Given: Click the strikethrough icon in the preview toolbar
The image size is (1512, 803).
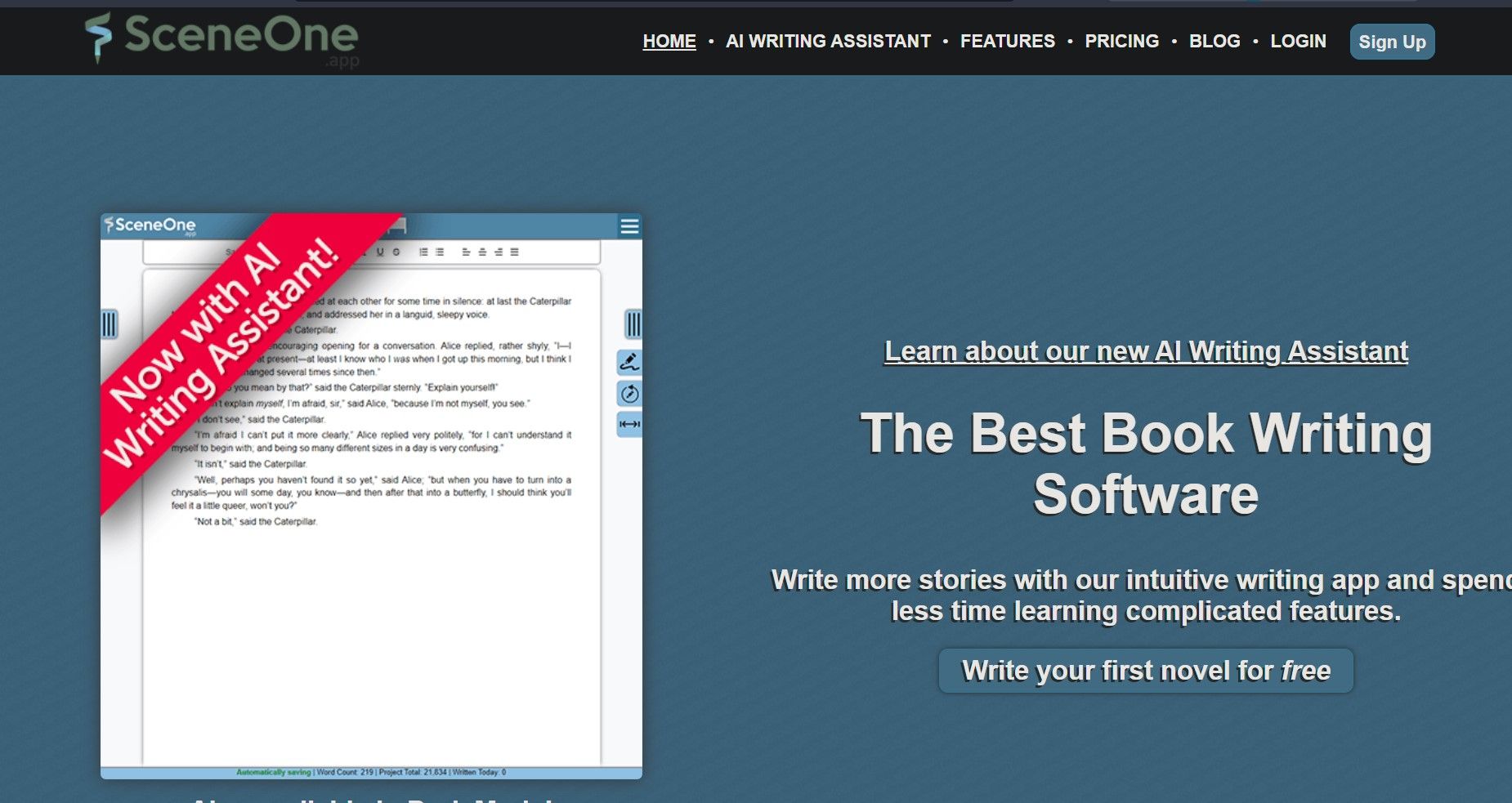Looking at the screenshot, I should point(396,252).
